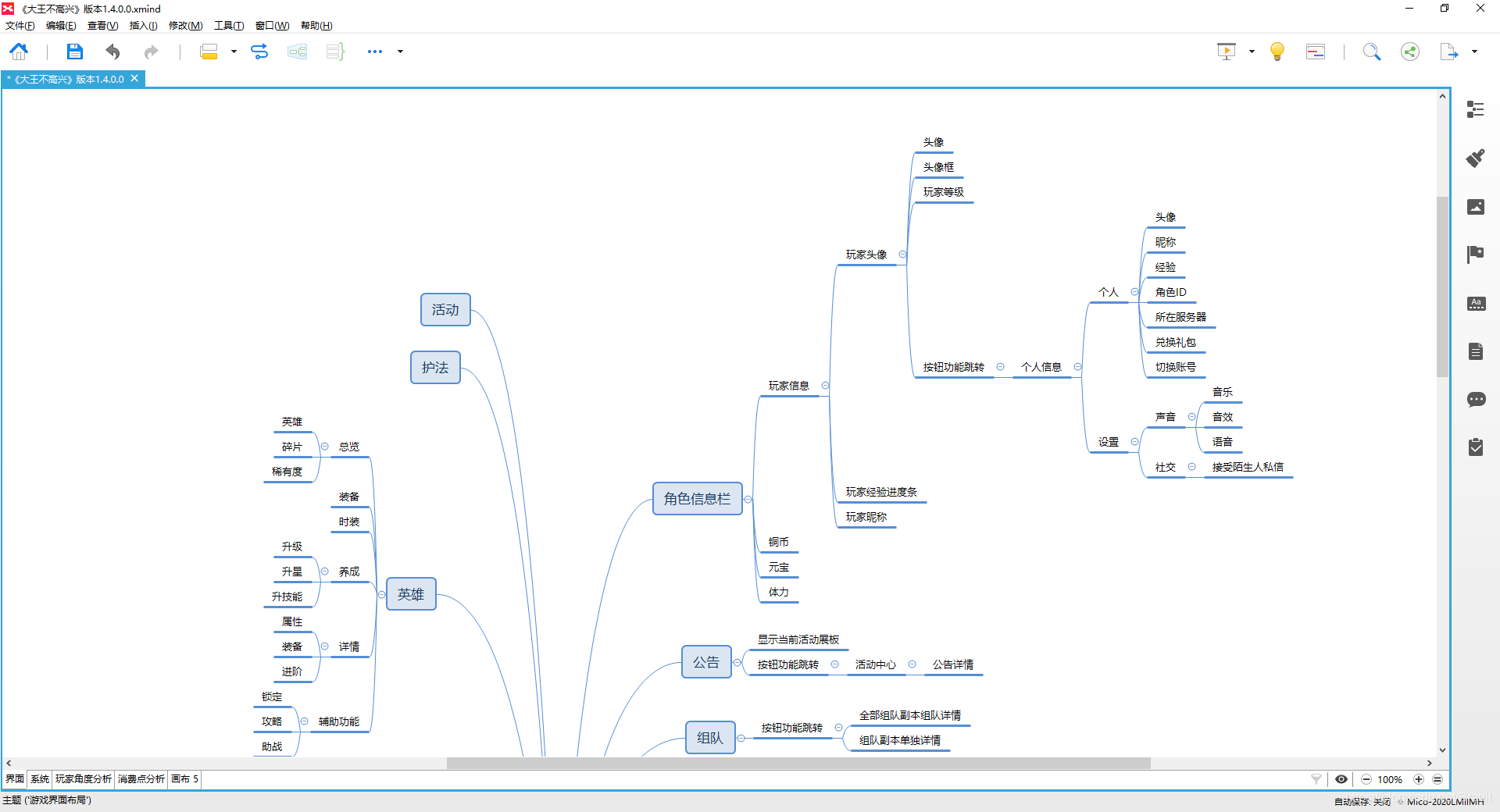The height and width of the screenshot is (812, 1500).
Task: Insert a new topic
Action: coord(209,52)
